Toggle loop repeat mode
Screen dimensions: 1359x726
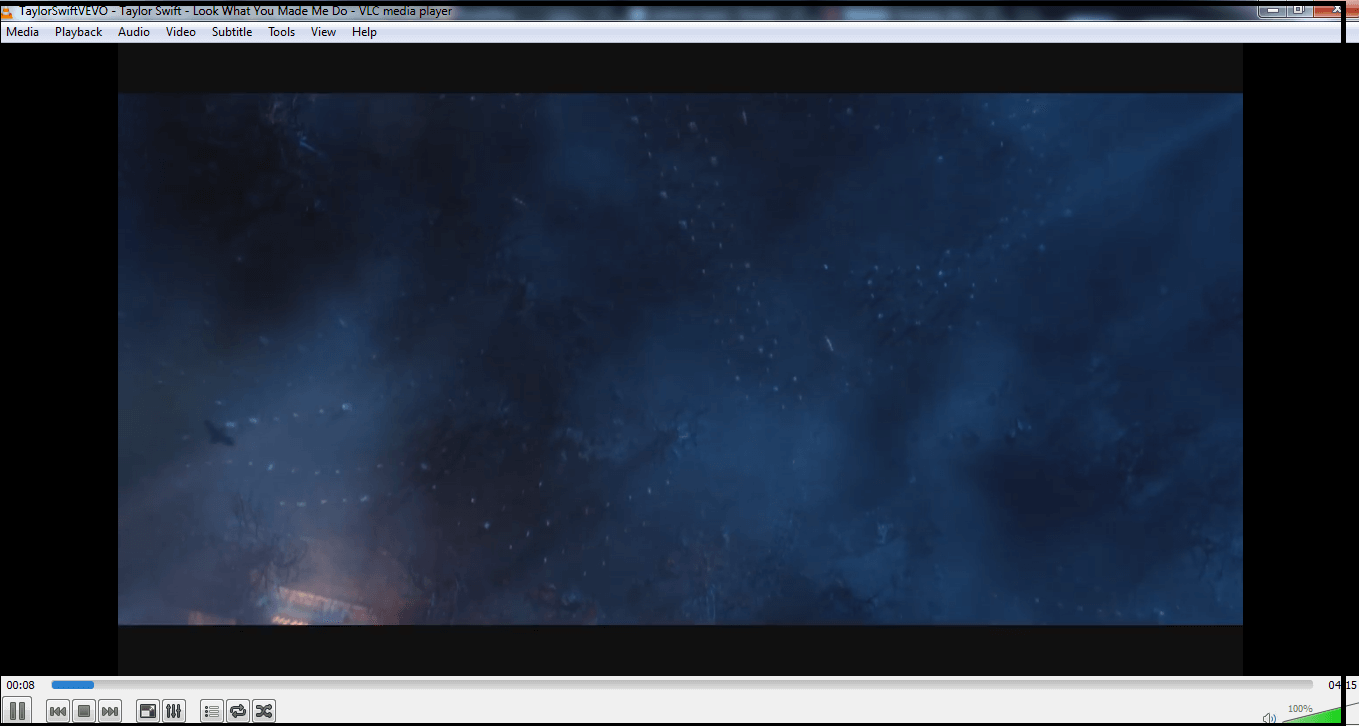point(238,711)
